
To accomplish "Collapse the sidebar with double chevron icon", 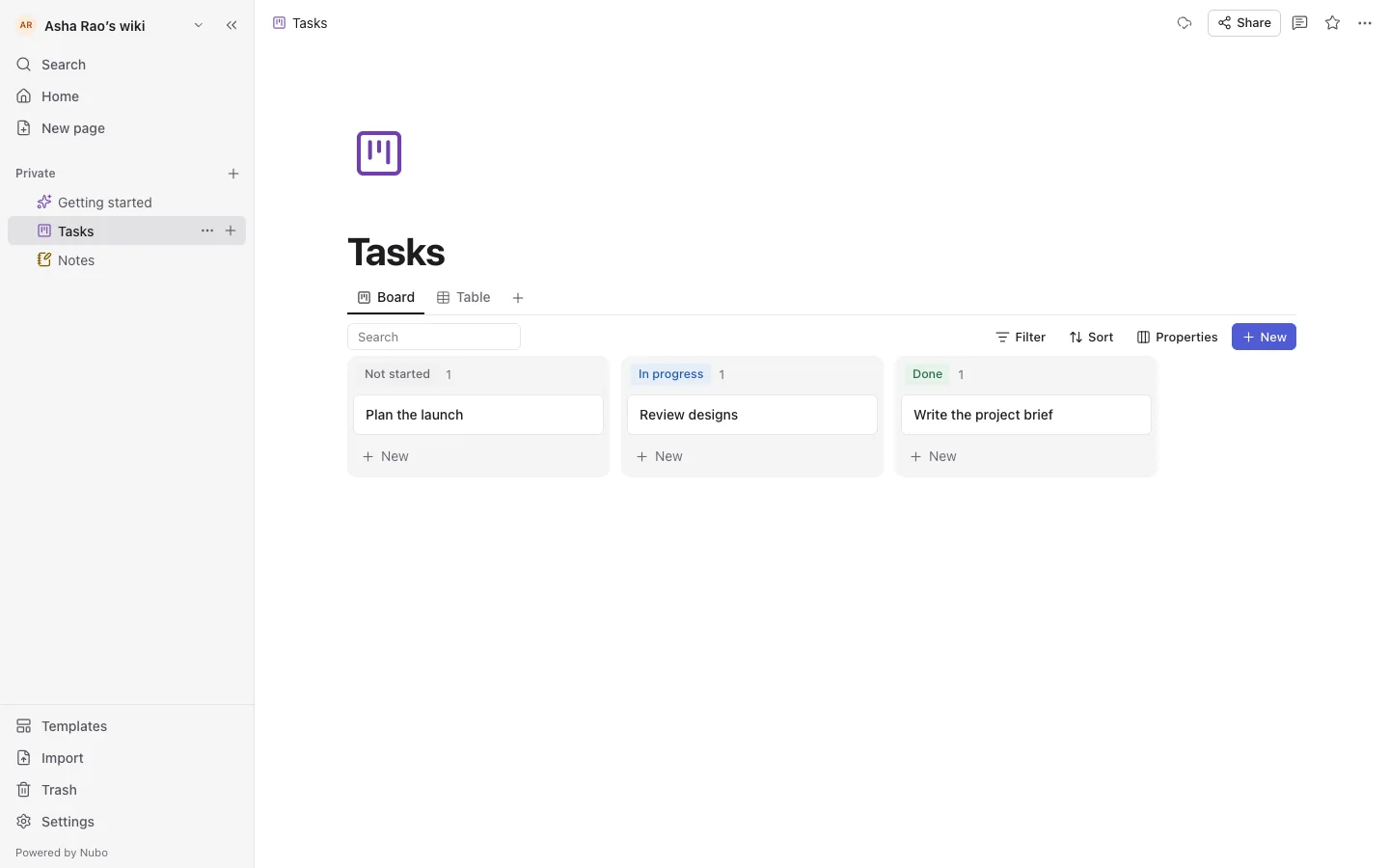I will [231, 25].
